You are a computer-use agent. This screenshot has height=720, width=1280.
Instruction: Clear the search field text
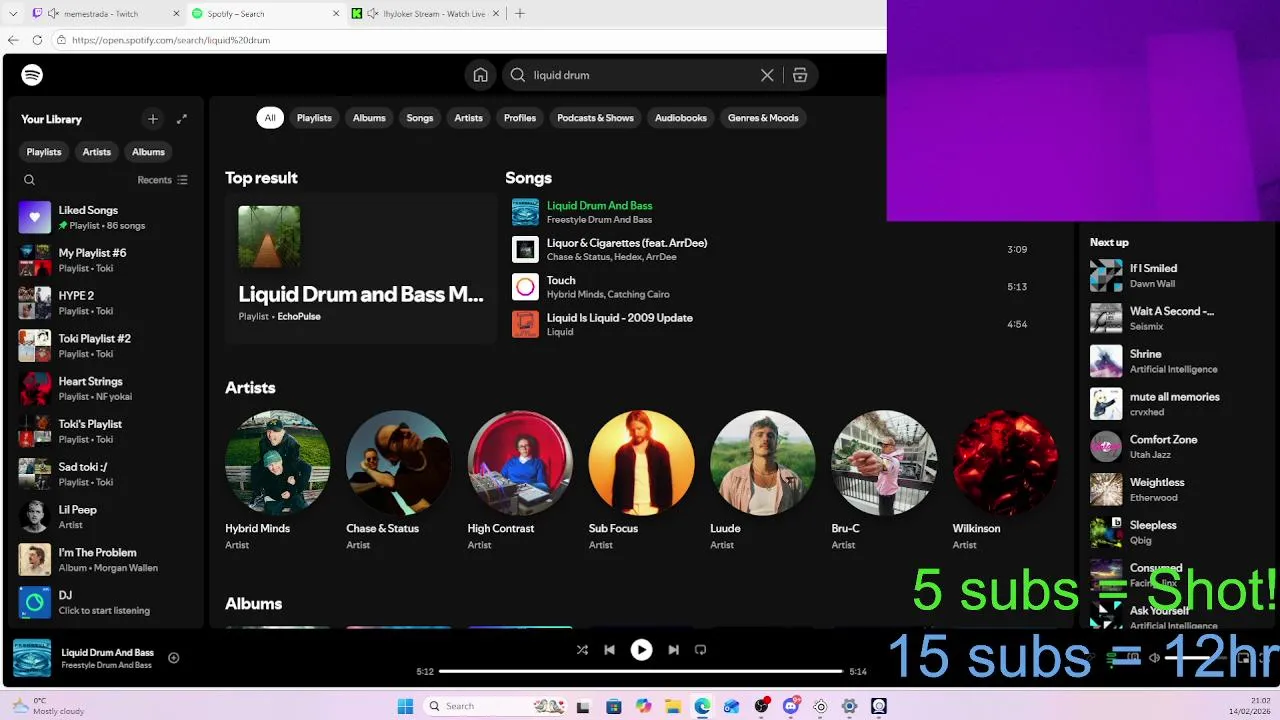click(767, 75)
